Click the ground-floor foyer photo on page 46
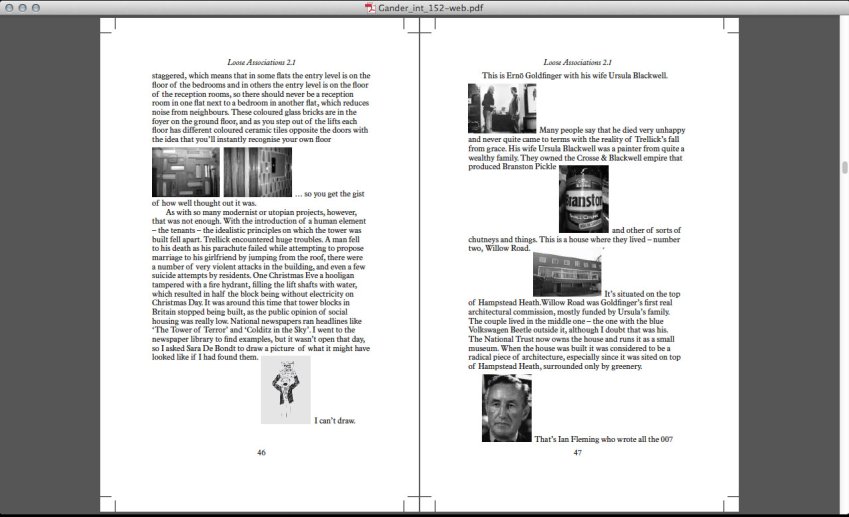Image resolution: width=849 pixels, height=517 pixels. tap(186, 172)
